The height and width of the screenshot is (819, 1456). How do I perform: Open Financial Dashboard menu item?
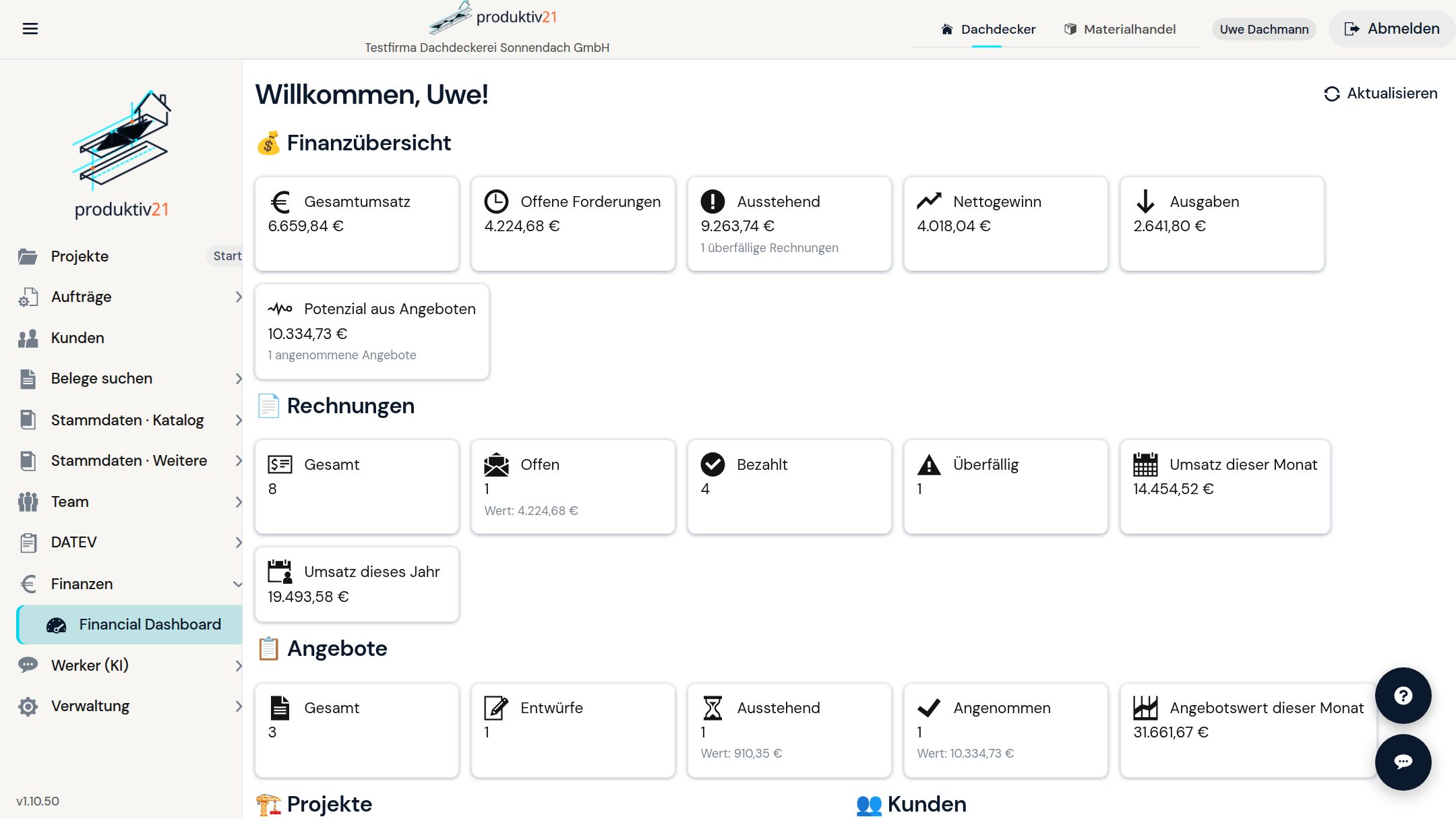(x=129, y=625)
